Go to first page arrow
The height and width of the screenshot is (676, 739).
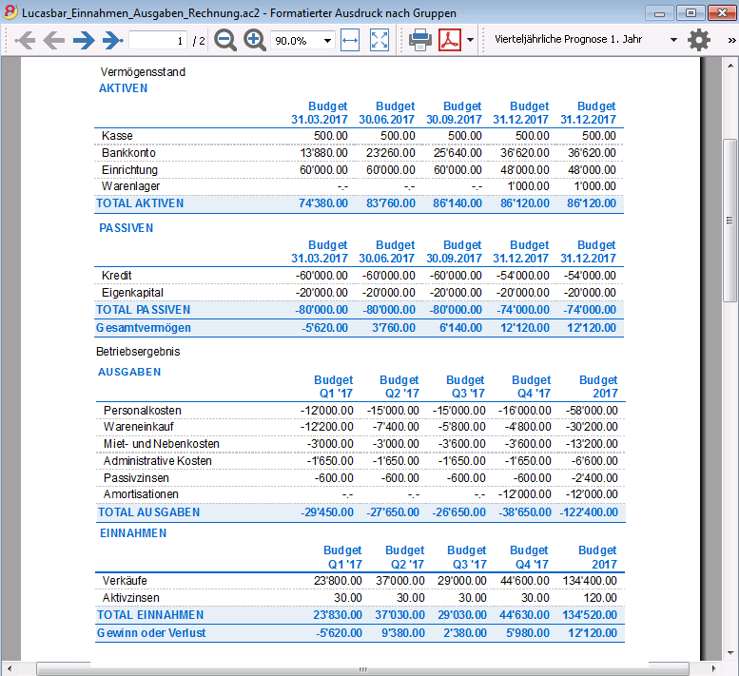pos(25,40)
